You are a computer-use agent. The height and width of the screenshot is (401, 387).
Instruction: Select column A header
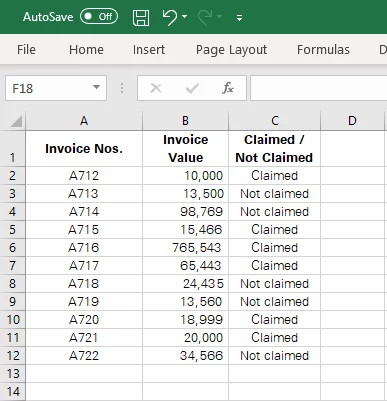tap(84, 121)
